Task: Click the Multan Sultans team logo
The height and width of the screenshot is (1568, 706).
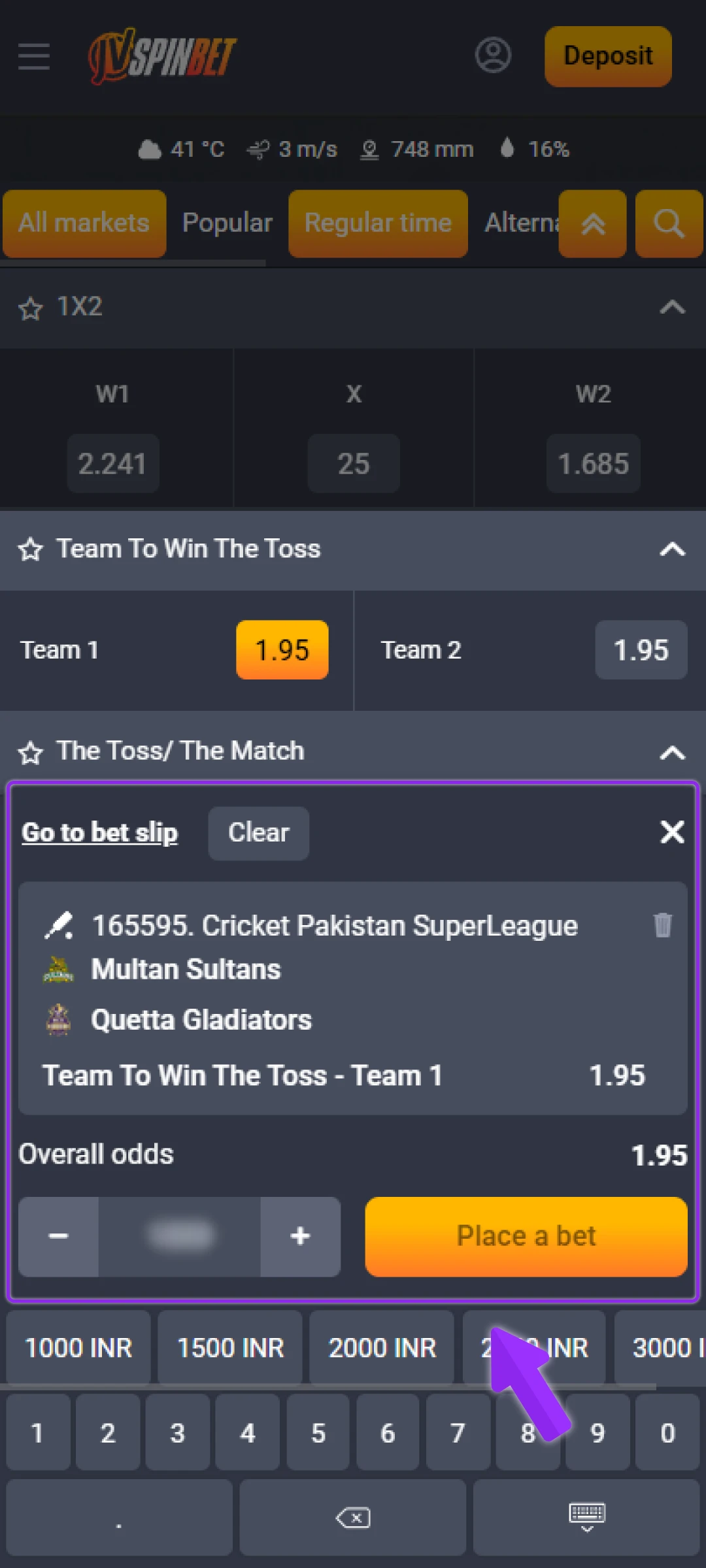Action: coord(59,969)
